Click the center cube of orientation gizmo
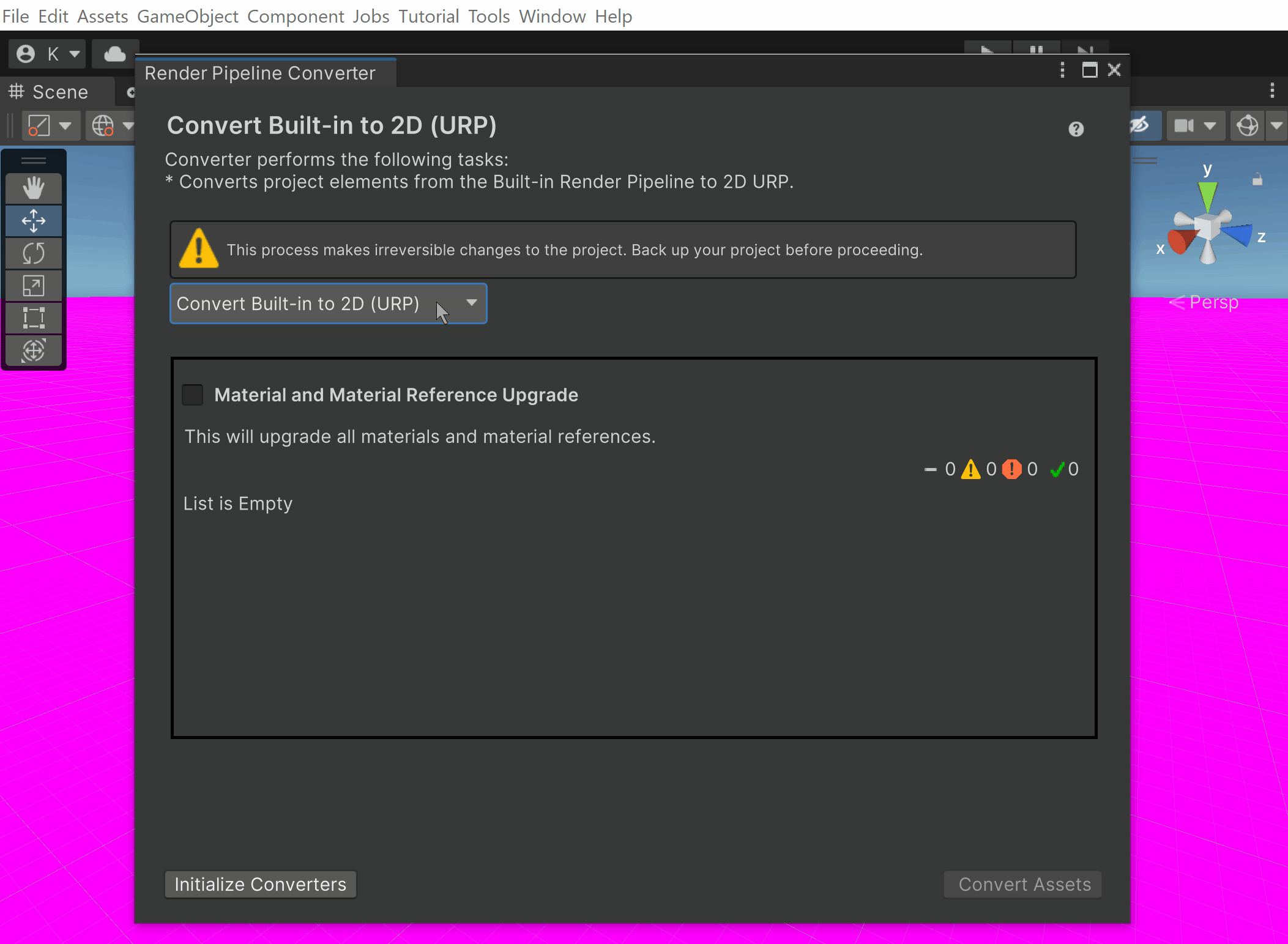Viewport: 1288px width, 944px height. tap(1207, 228)
